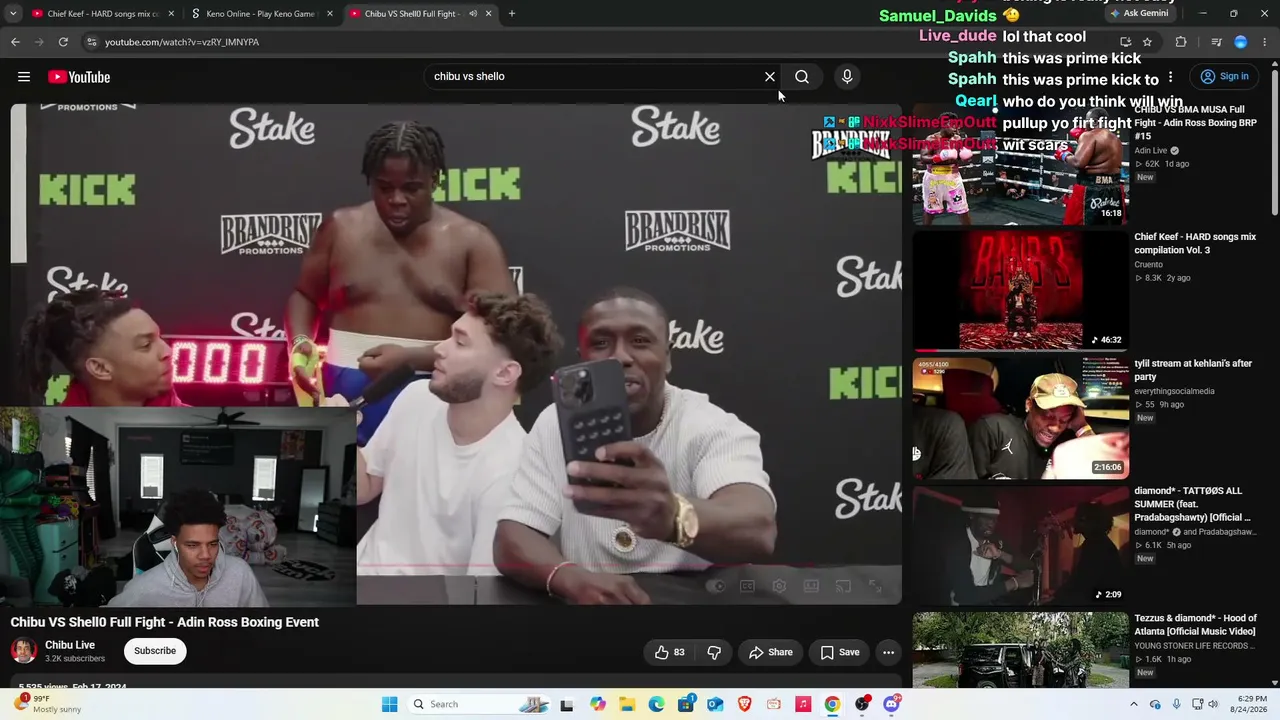Open the Chrome profile avatar

pos(1241,42)
